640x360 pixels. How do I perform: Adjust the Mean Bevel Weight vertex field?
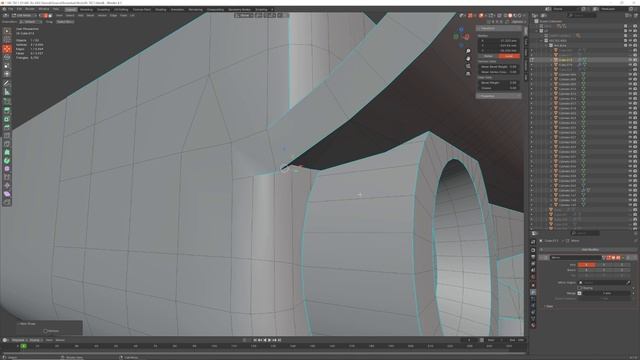[x=499, y=67]
